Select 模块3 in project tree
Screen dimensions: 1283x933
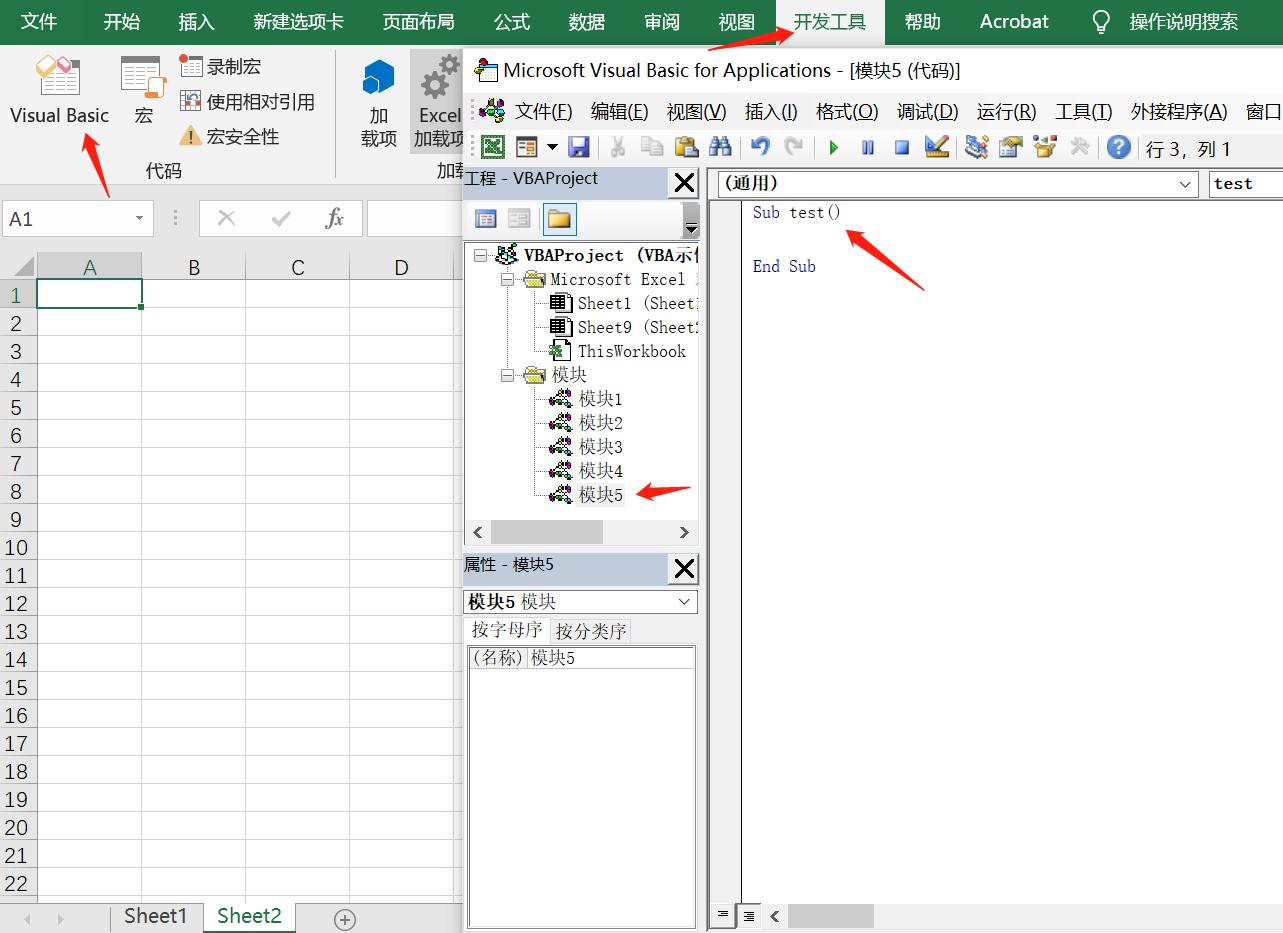[x=586, y=447]
